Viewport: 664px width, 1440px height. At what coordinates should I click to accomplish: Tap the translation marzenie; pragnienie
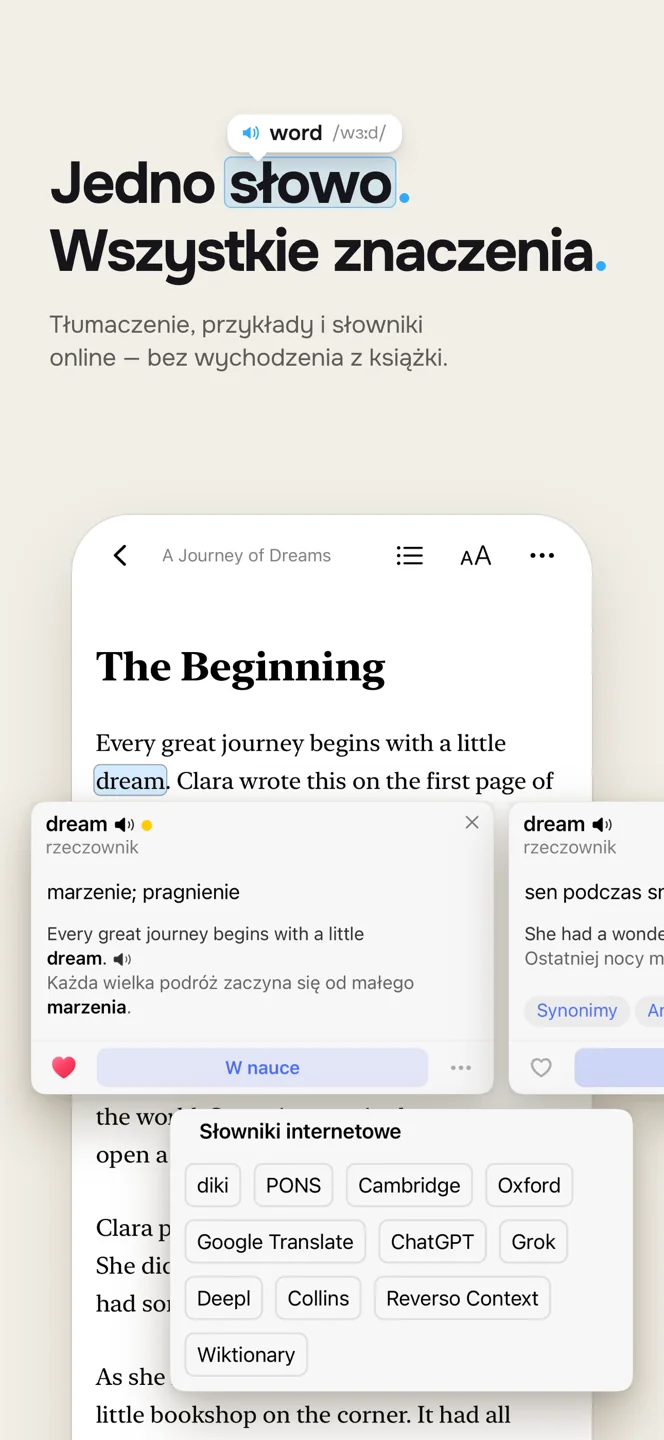pyautogui.click(x=143, y=892)
